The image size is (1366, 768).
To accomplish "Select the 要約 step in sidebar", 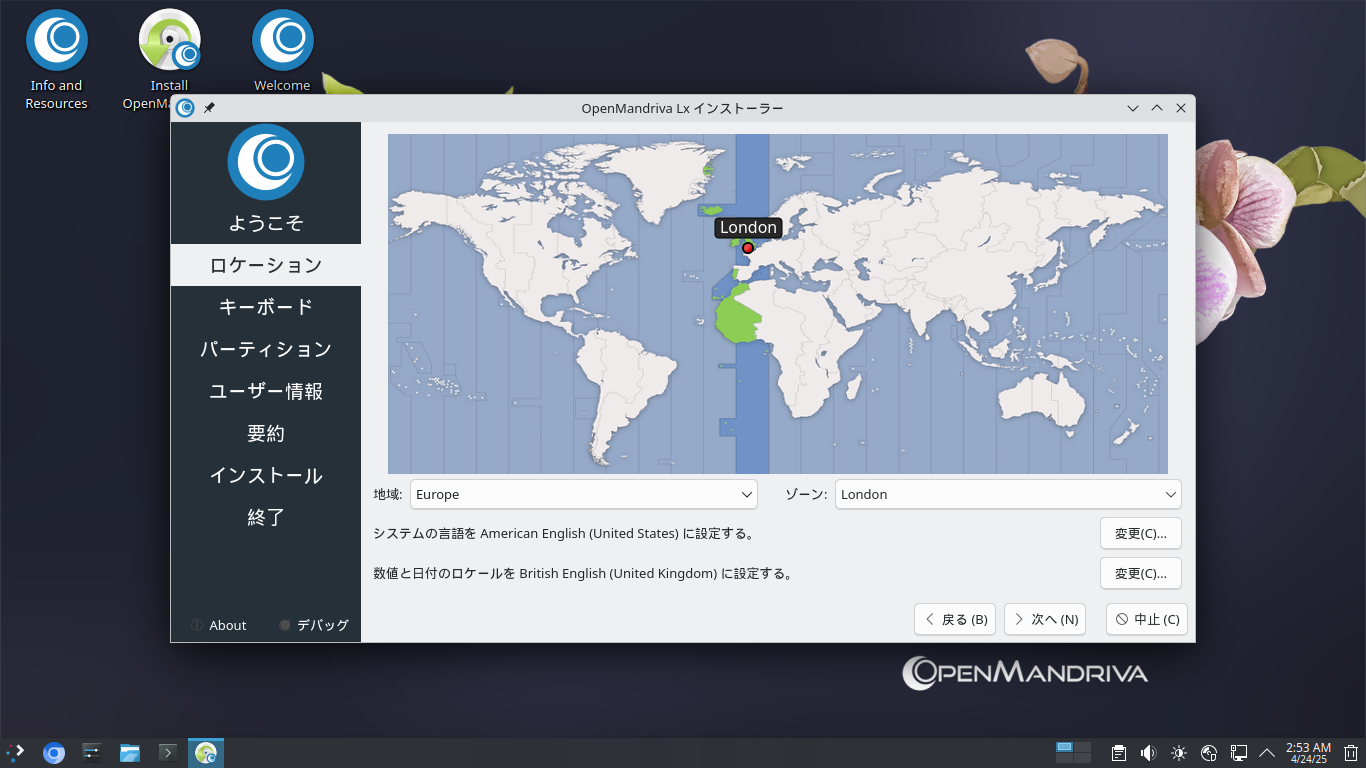I will 266,433.
